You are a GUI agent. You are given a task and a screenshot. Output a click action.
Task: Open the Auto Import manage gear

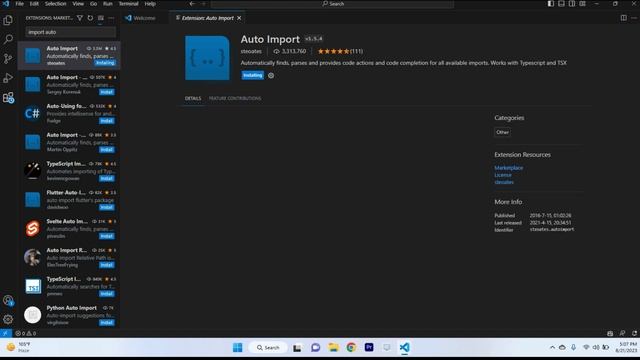tap(271, 76)
